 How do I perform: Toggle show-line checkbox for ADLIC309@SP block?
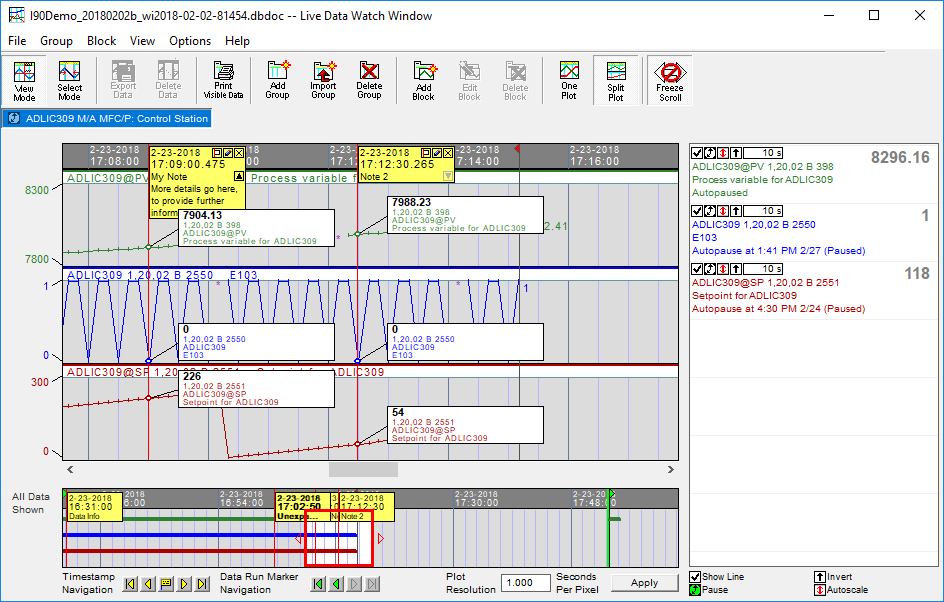[x=697, y=270]
